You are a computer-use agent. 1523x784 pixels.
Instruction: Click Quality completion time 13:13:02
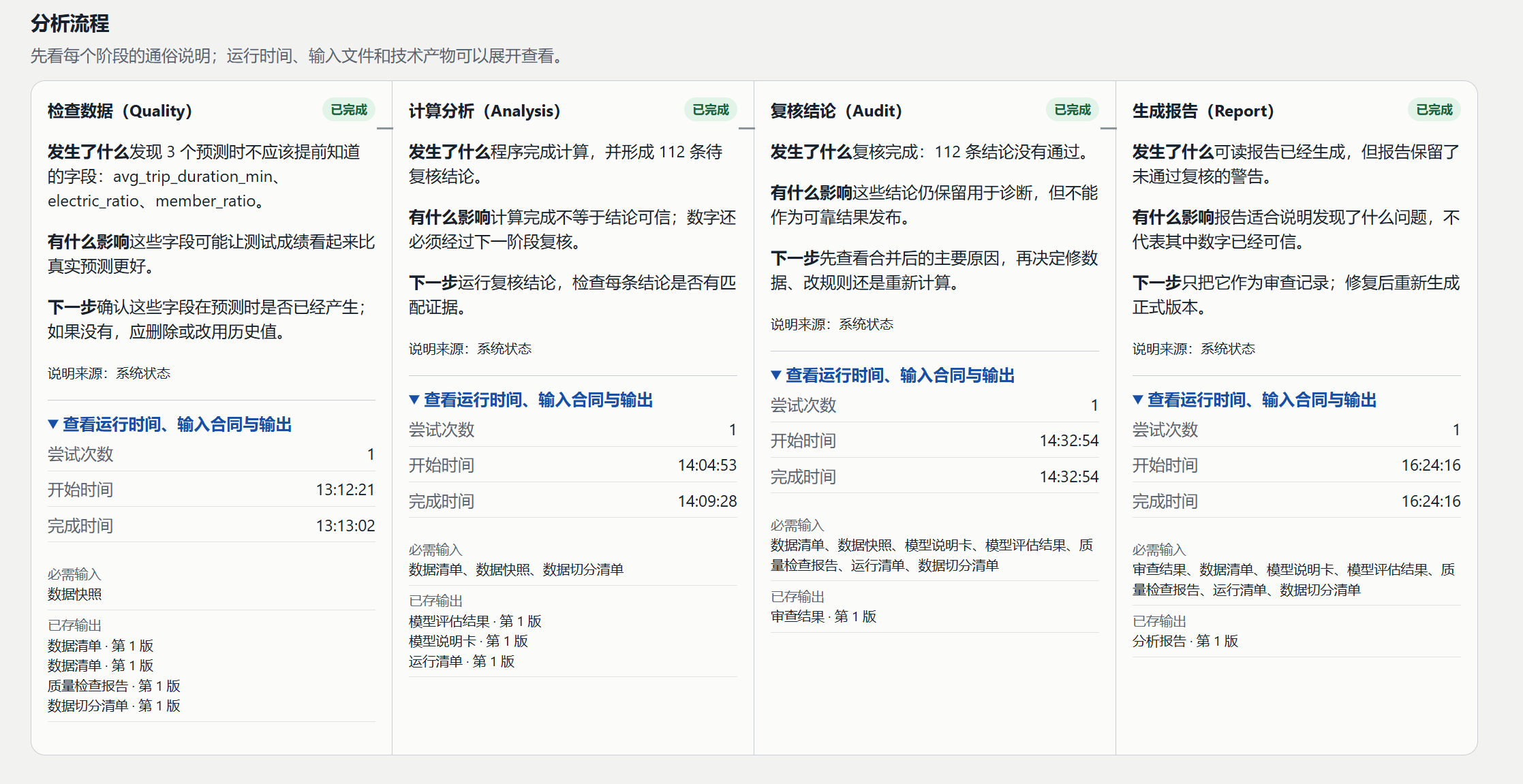tap(345, 526)
